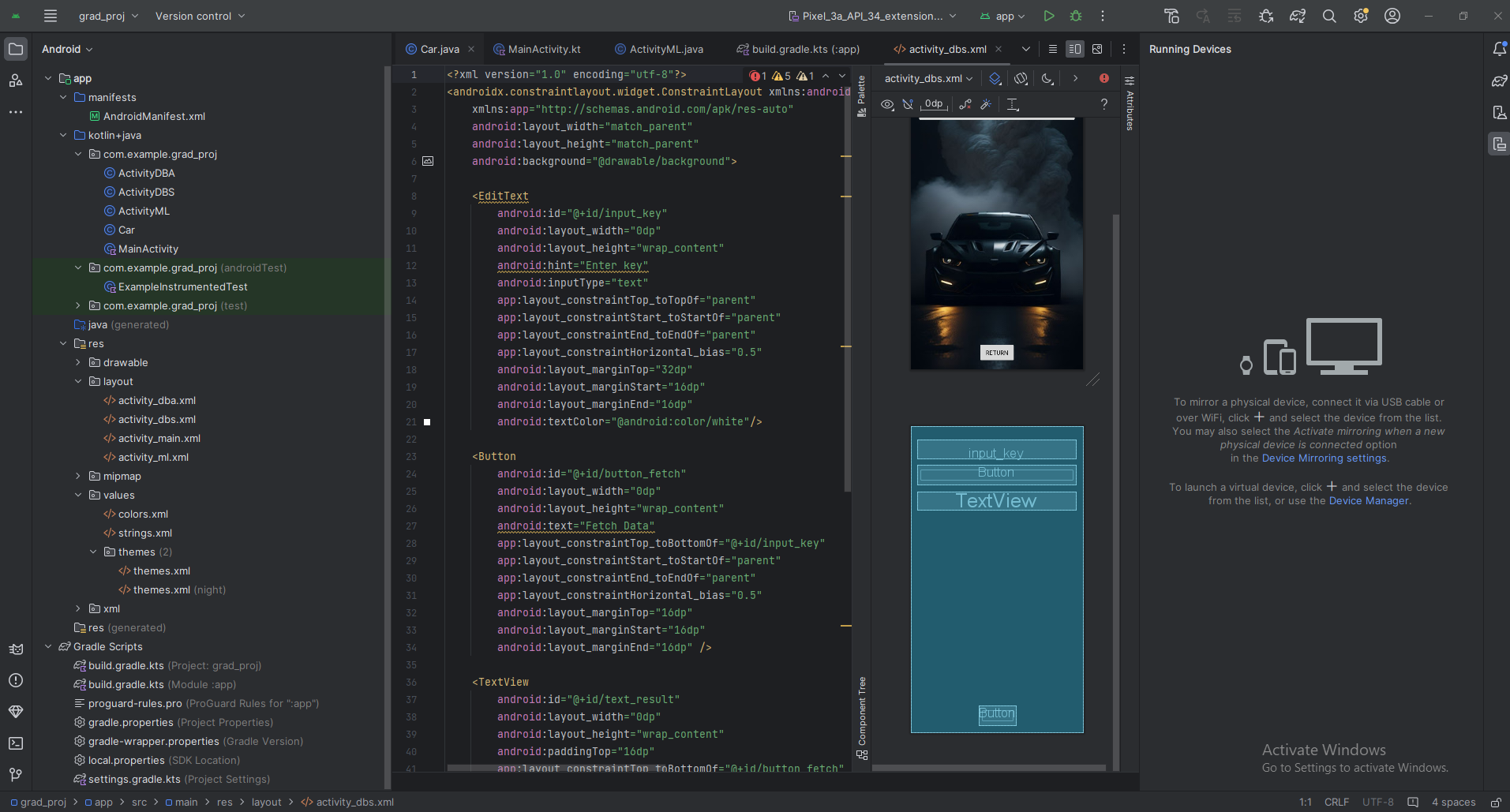Toggle night mode moon icon in designer

pos(1047,78)
